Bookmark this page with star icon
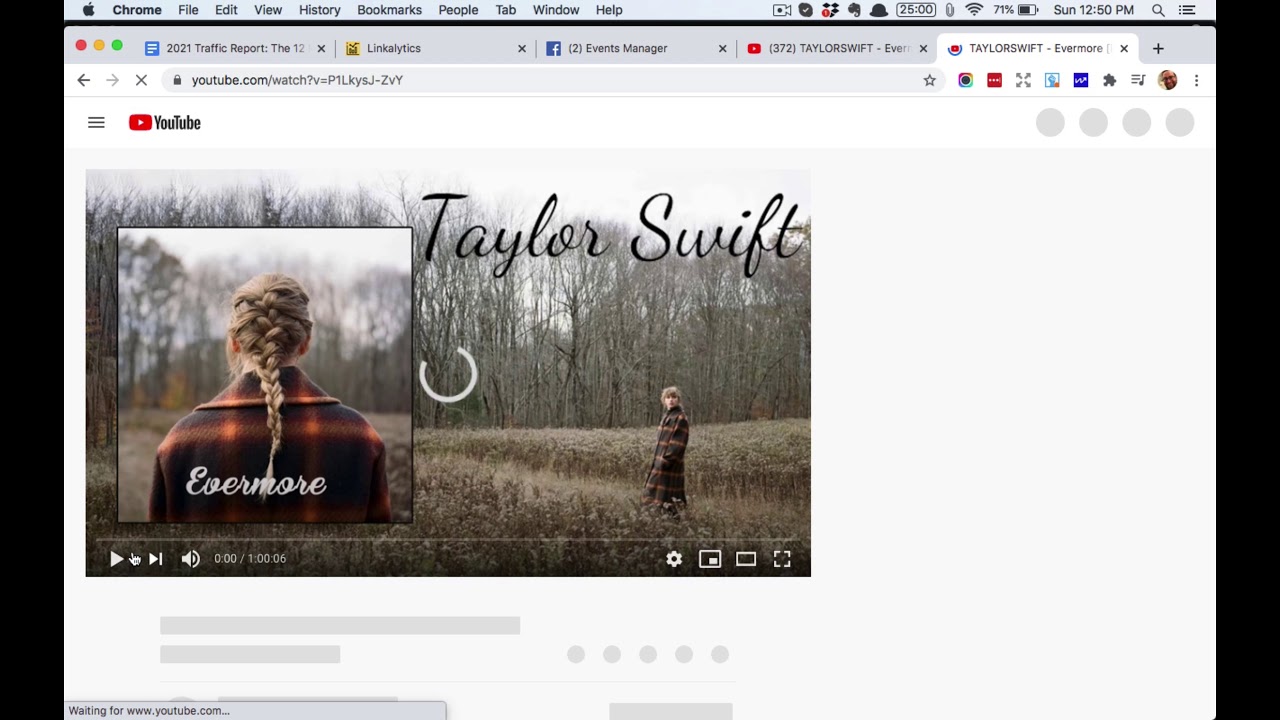Image resolution: width=1280 pixels, height=720 pixels. [x=930, y=80]
